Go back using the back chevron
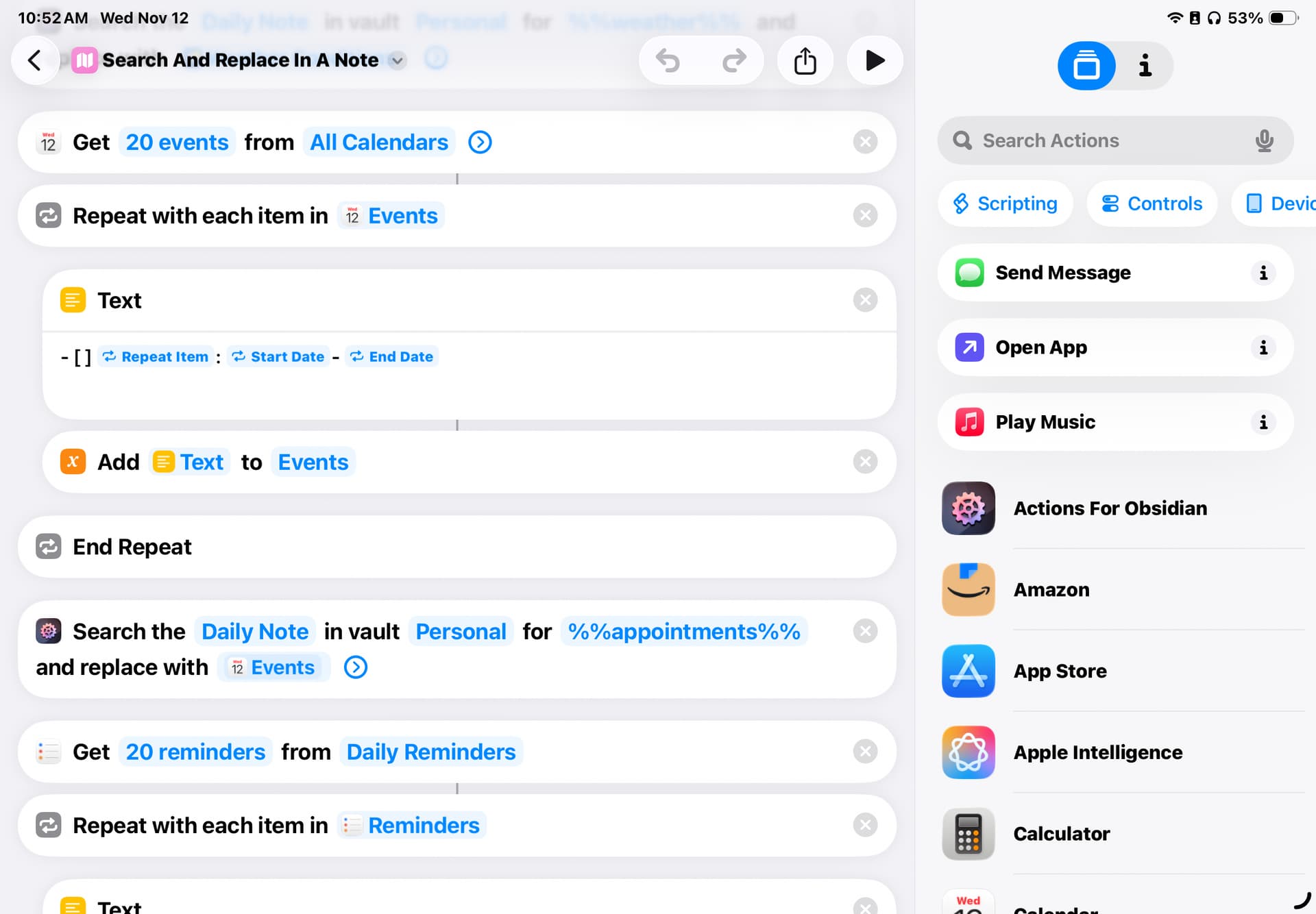The image size is (1316, 914). (34, 60)
